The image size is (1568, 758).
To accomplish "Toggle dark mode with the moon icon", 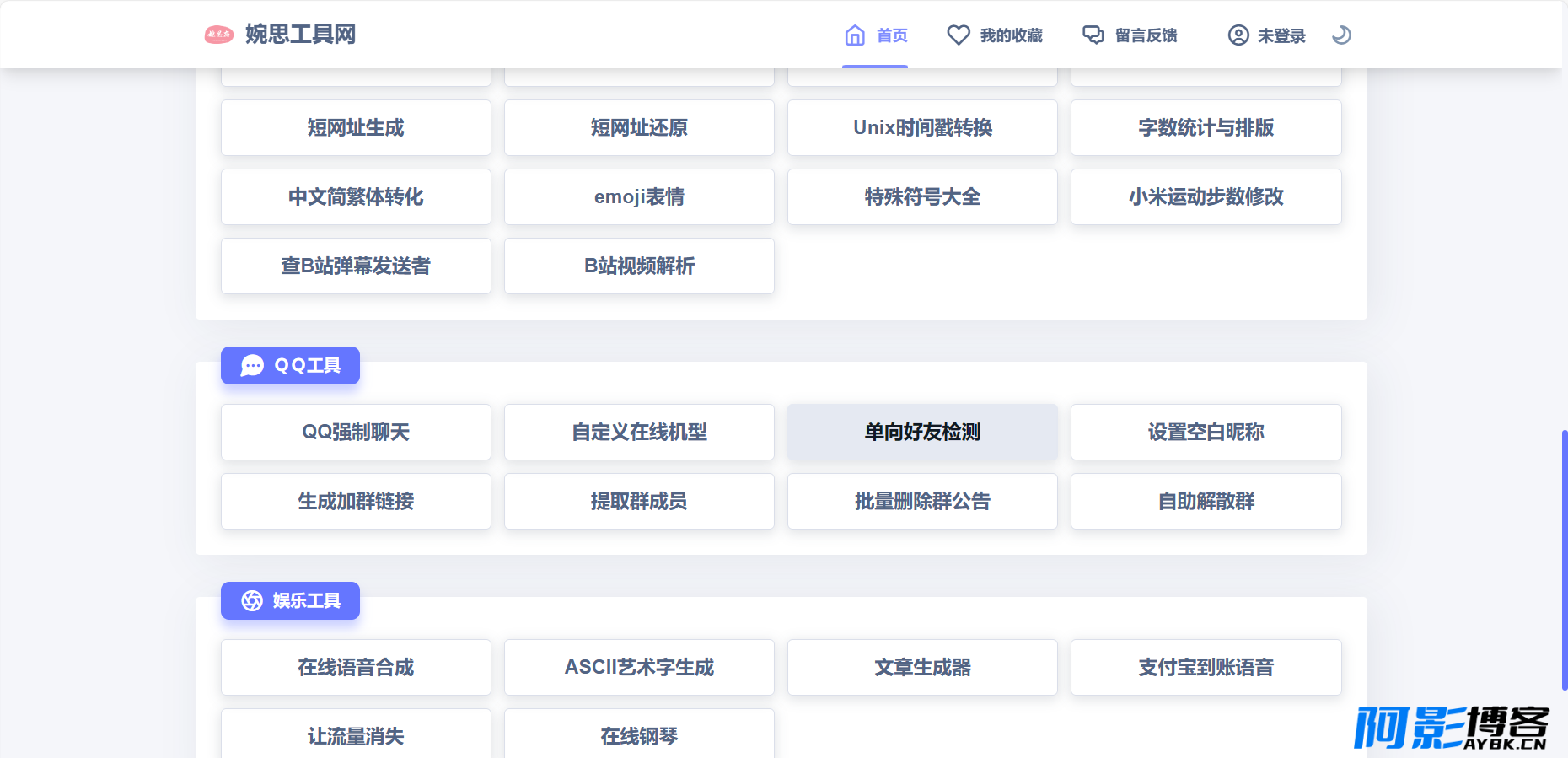I will (x=1341, y=35).
